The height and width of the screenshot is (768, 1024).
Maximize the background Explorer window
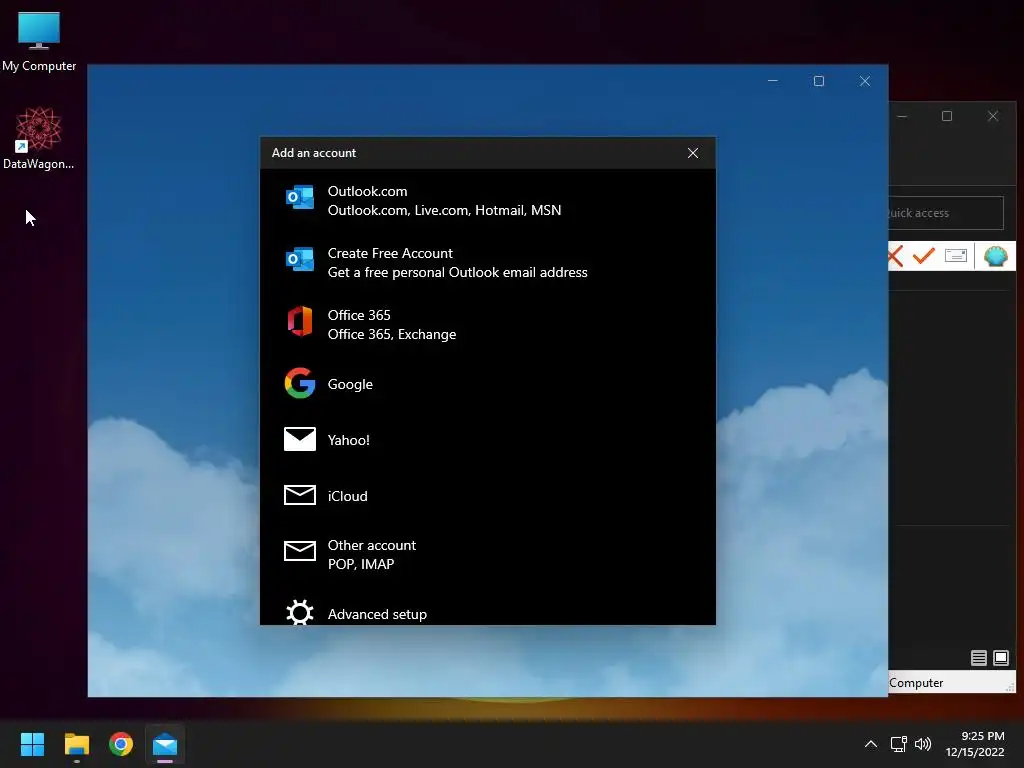pos(947,116)
